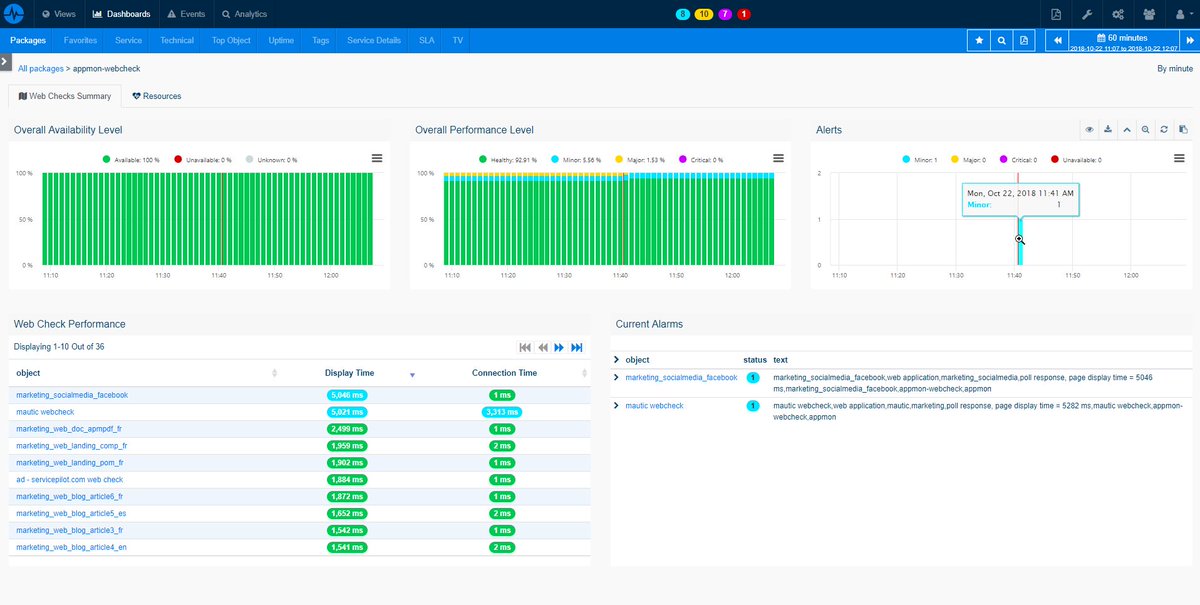Image resolution: width=1200 pixels, height=605 pixels.
Task: Open the mautic webcheck object link
Action: coord(45,411)
